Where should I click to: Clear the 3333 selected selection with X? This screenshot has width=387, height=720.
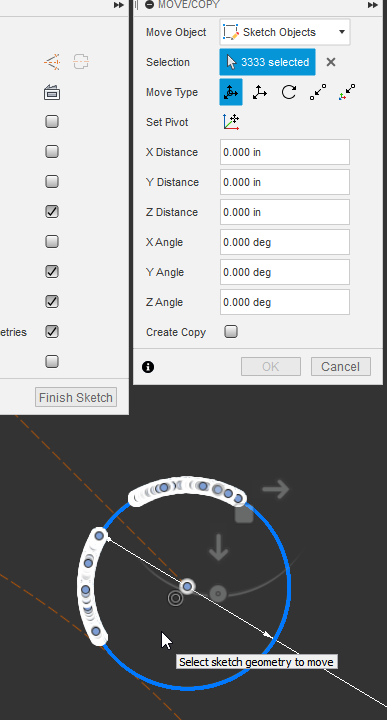click(331, 62)
